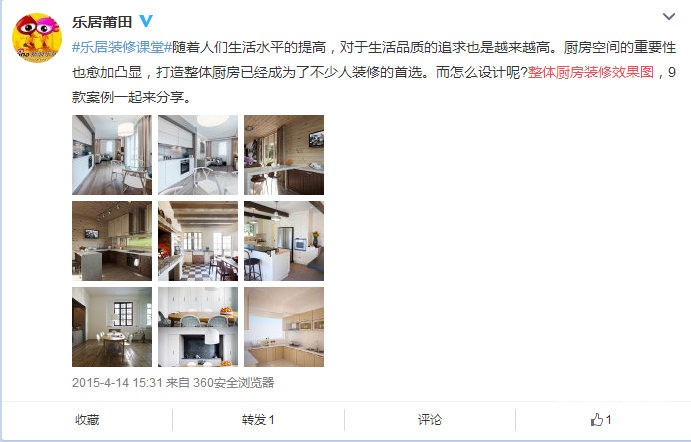
Task: View thumbnail with bar stools and fridge
Action: pos(284,241)
